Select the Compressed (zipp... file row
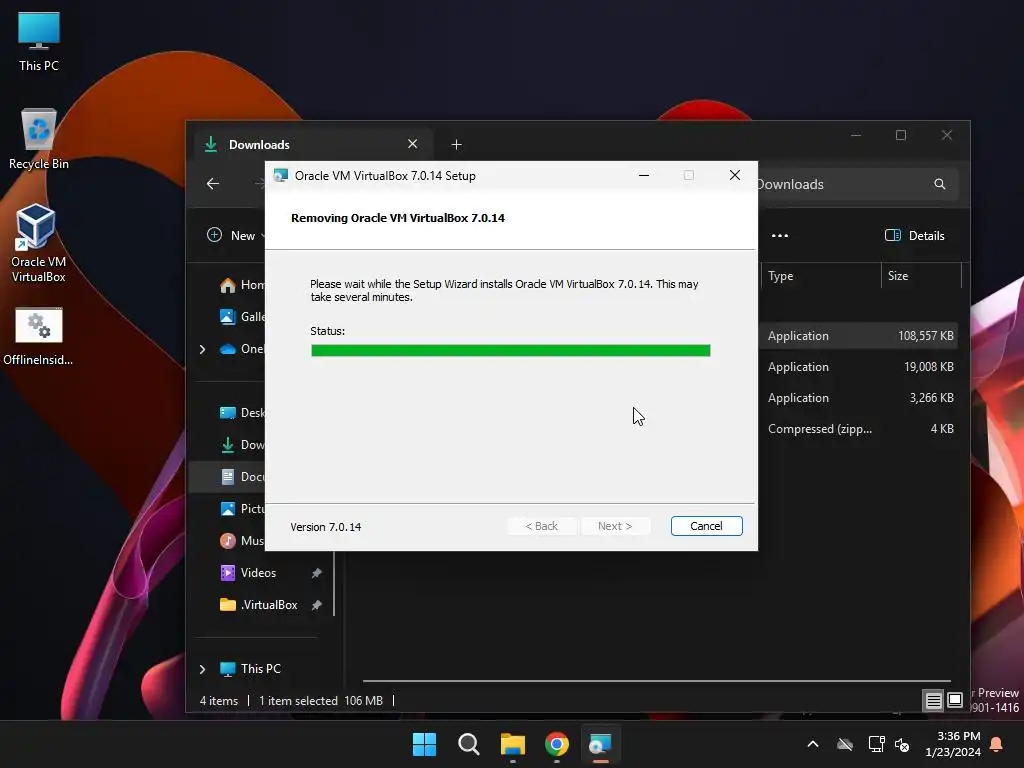 point(859,429)
